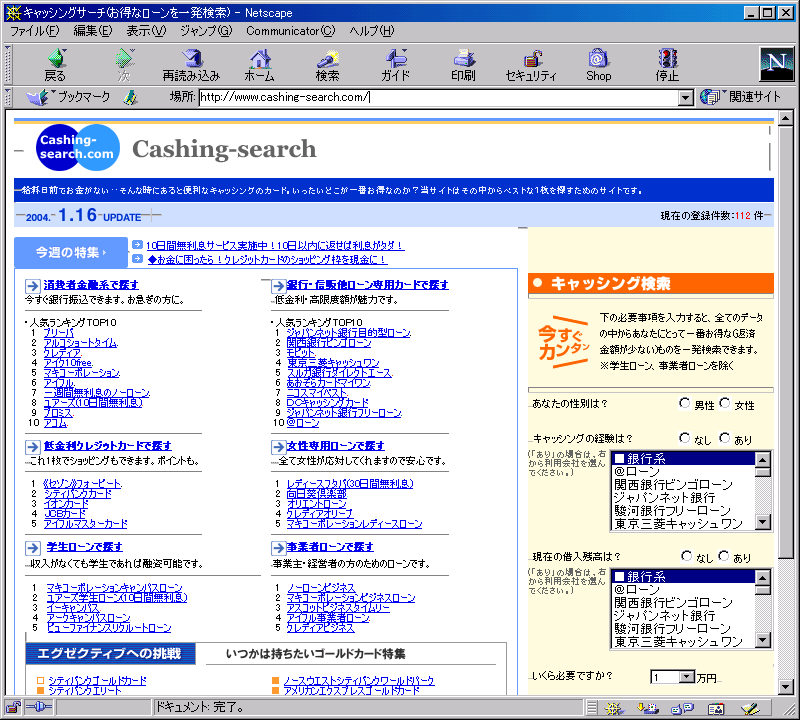
Task: Choose なし for キャッシングの経験
Action: [685, 438]
